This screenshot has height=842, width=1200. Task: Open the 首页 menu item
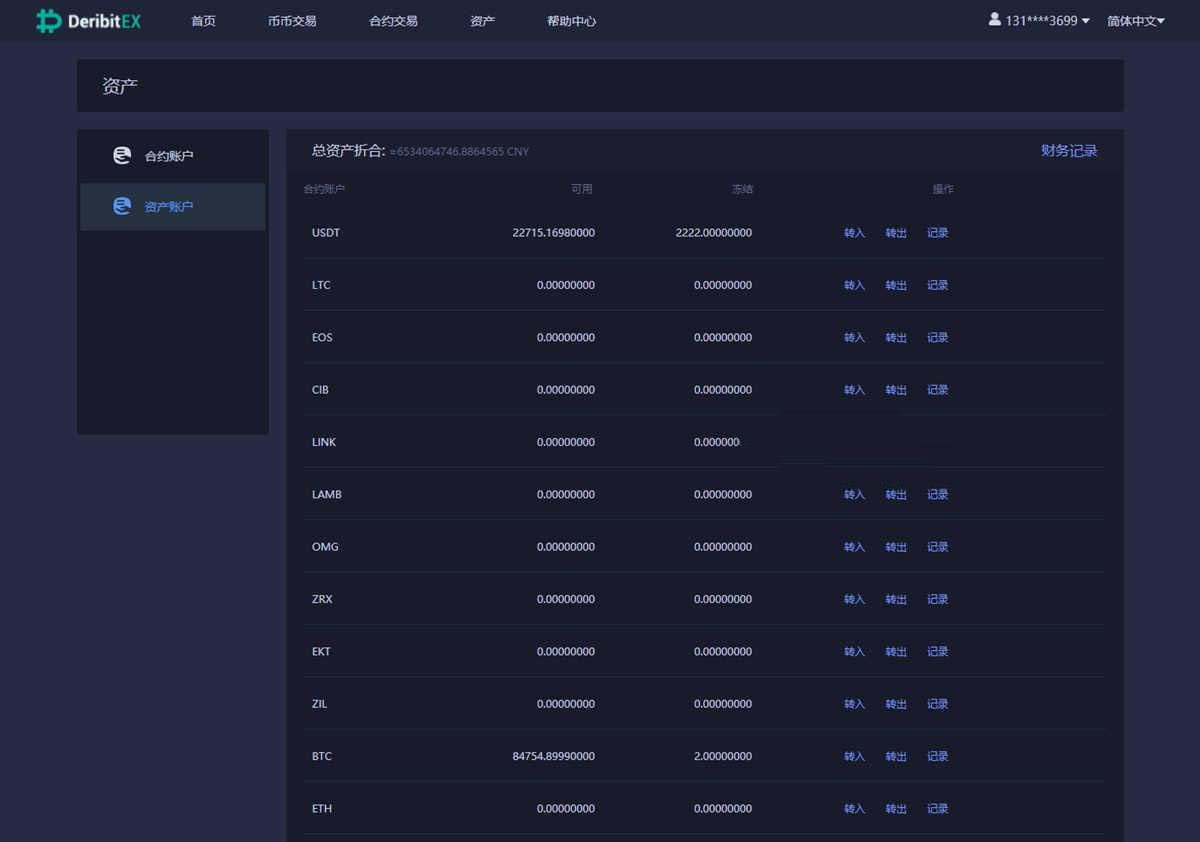[x=203, y=21]
